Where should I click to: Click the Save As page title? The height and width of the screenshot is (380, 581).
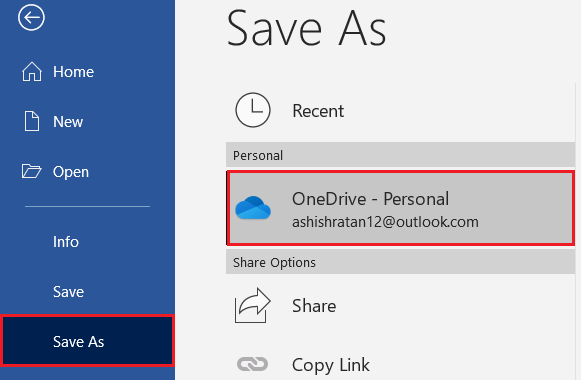click(x=306, y=29)
